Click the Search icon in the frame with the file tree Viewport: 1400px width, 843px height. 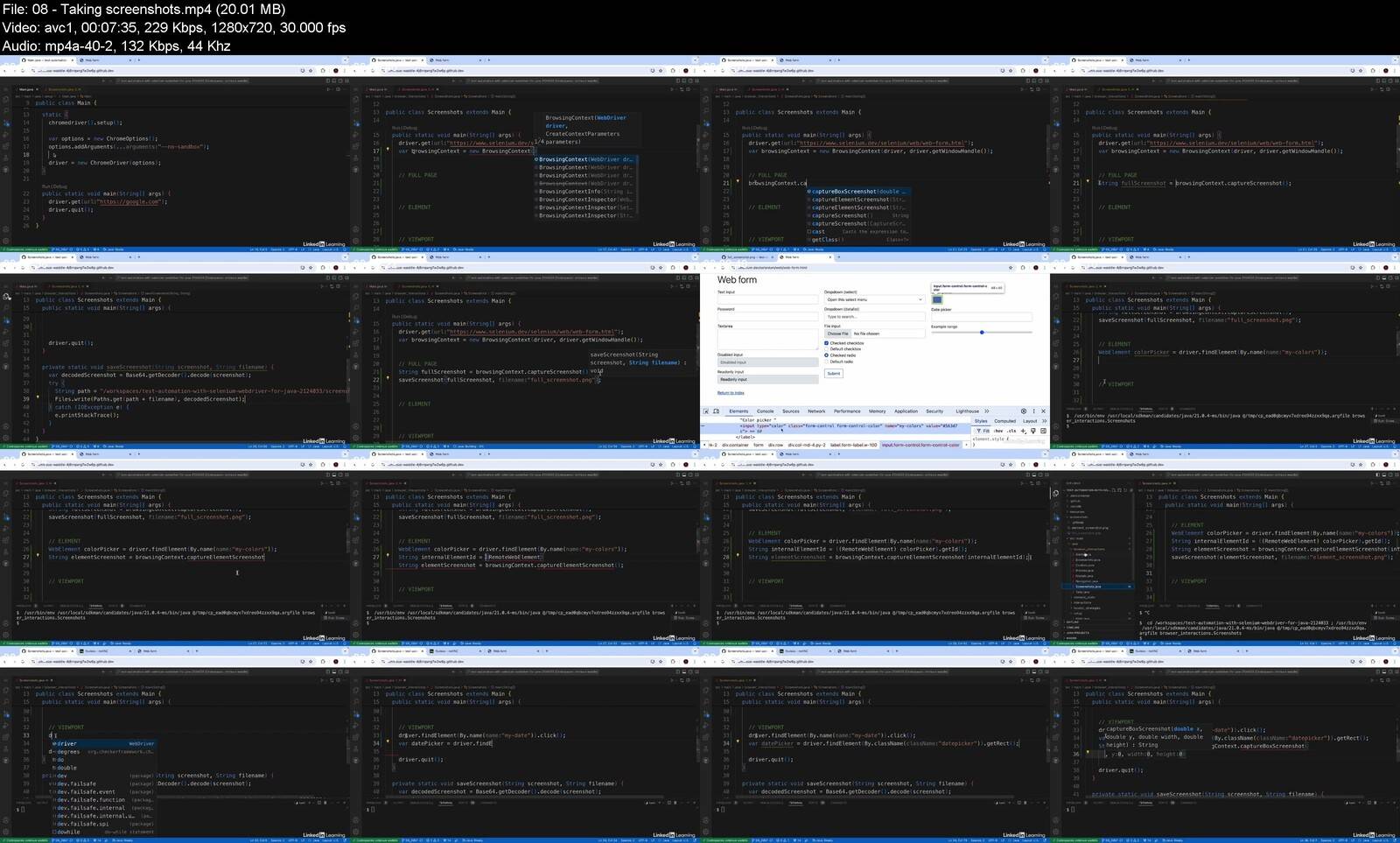[x=1055, y=504]
